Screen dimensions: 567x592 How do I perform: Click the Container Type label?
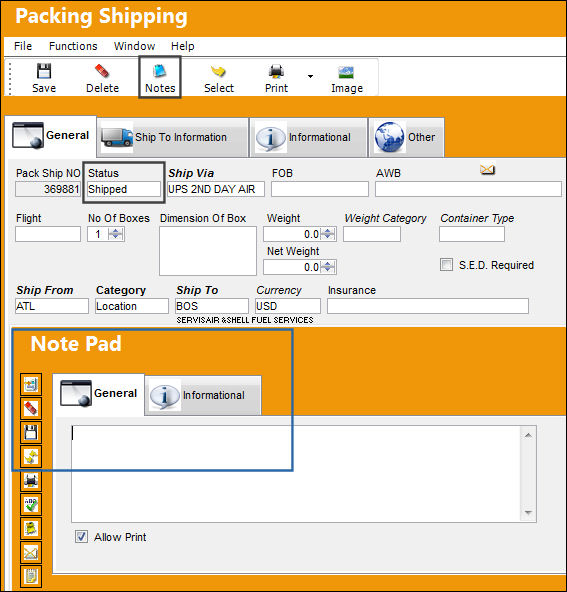477,218
